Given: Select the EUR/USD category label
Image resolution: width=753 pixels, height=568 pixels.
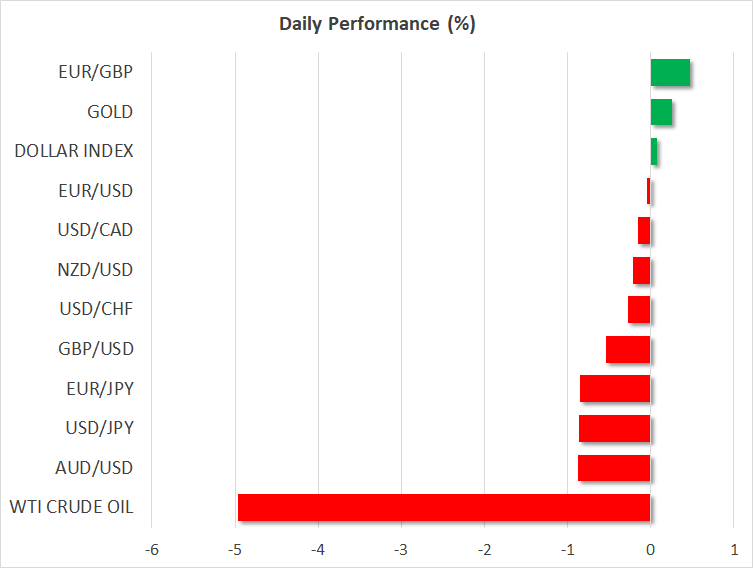Looking at the screenshot, I should (95, 191).
